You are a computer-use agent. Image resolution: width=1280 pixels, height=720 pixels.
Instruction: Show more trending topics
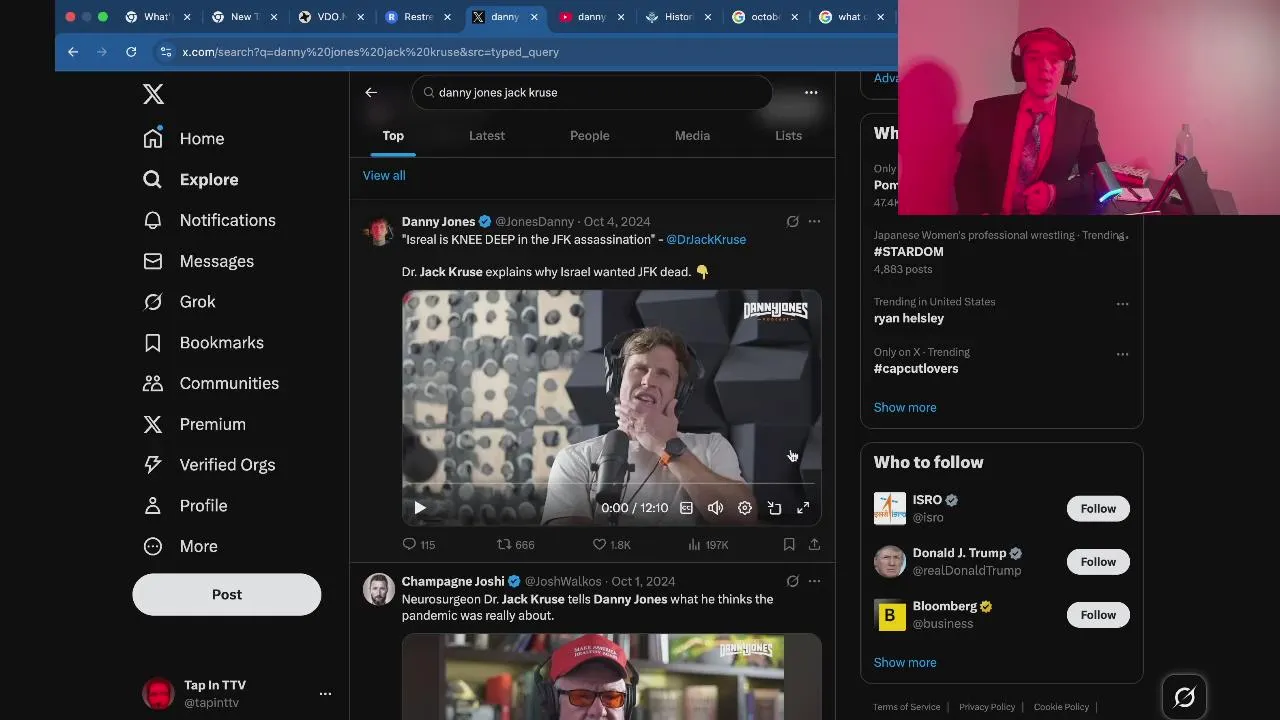coord(905,407)
